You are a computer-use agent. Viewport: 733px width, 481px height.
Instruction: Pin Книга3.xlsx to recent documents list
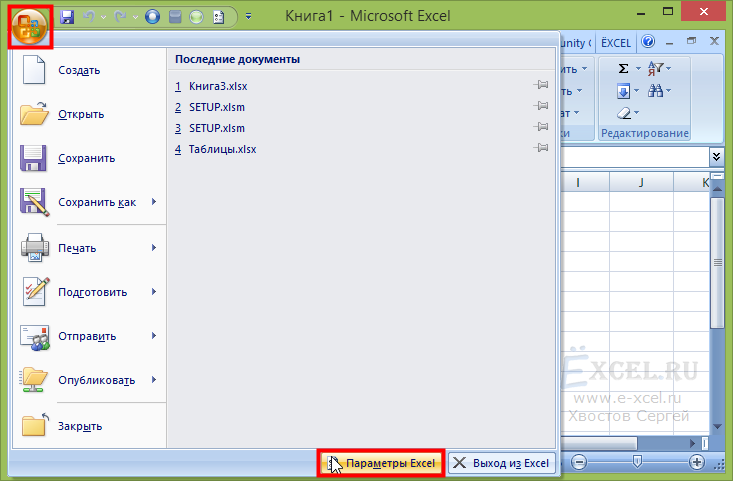[541, 85]
